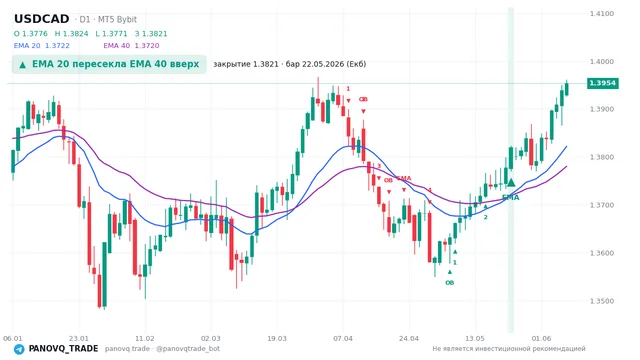Screen dimensions: 640x360
Task: Click the 1.3500 price axis label
Action: click(x=602, y=301)
